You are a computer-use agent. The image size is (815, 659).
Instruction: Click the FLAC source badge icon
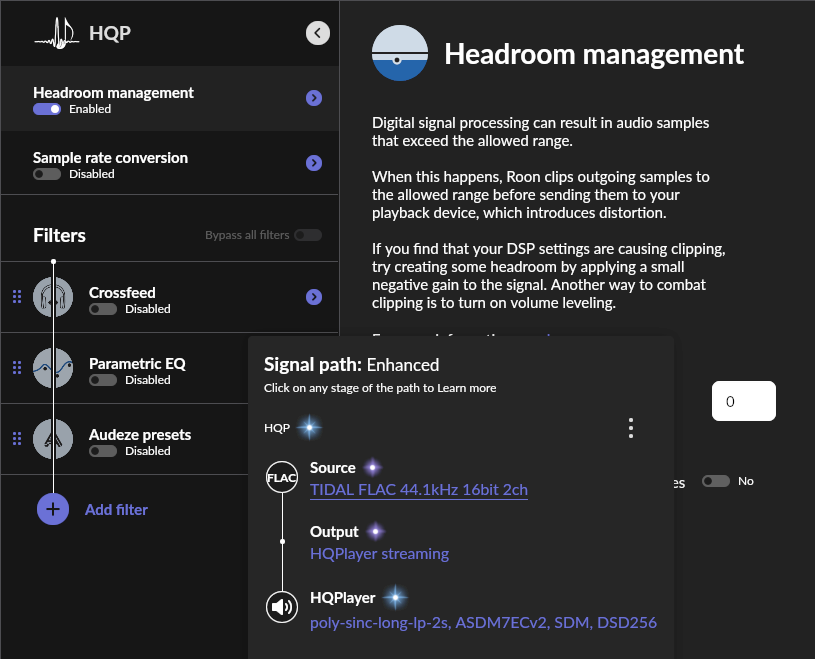(x=282, y=478)
